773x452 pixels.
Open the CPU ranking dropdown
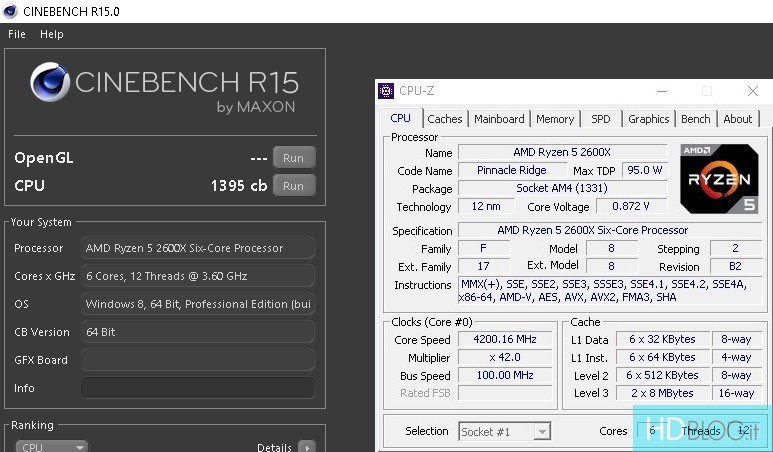(52, 447)
